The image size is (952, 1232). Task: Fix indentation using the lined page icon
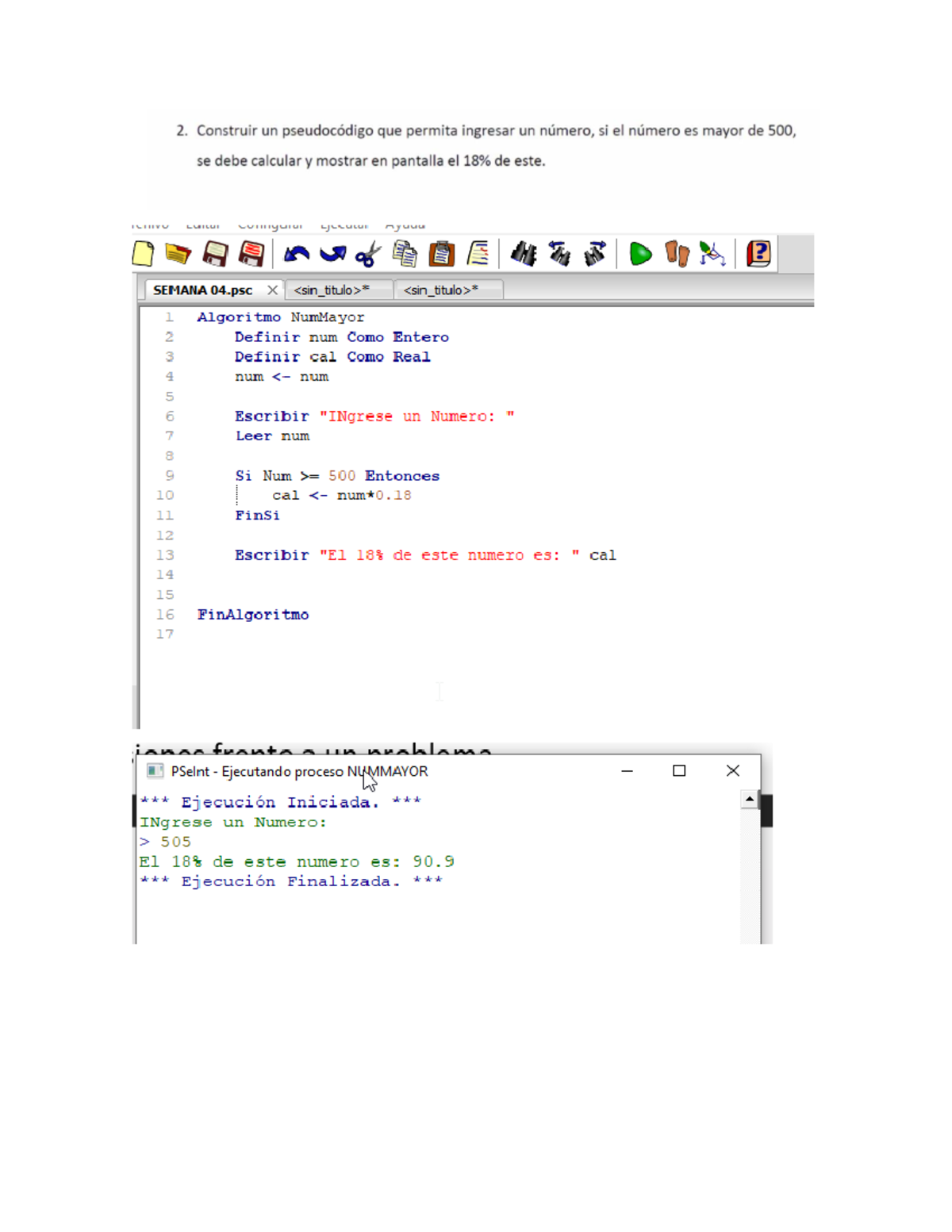[x=478, y=254]
